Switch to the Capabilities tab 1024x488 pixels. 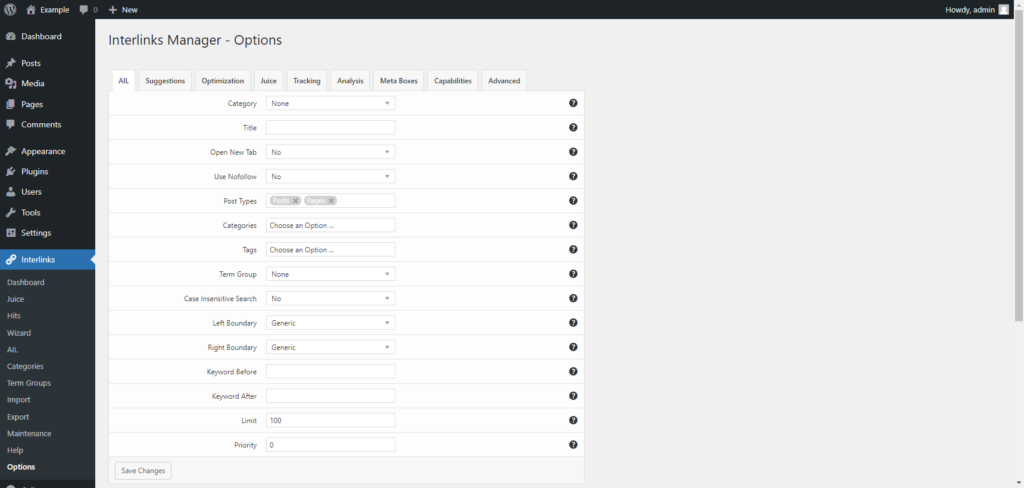pyautogui.click(x=453, y=80)
